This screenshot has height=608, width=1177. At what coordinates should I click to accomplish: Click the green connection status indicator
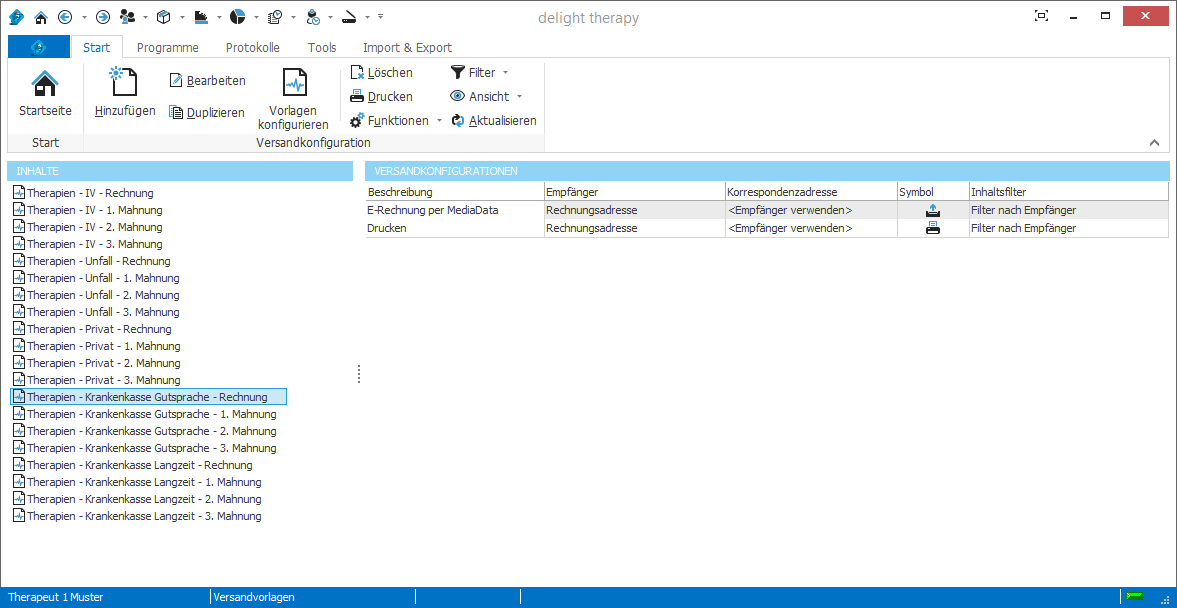pyautogui.click(x=1134, y=597)
